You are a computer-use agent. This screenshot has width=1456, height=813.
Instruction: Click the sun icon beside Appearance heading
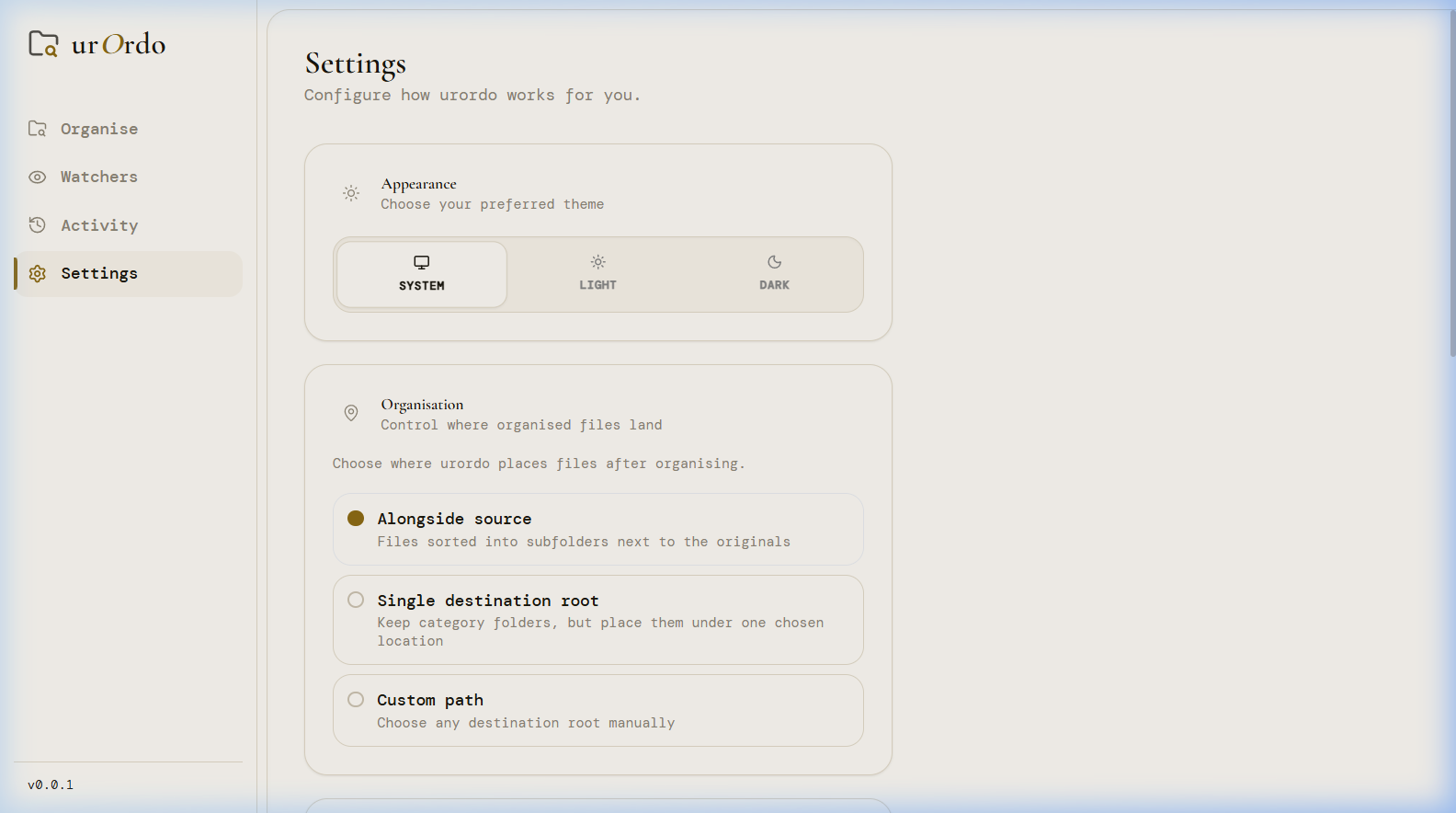tap(351, 193)
